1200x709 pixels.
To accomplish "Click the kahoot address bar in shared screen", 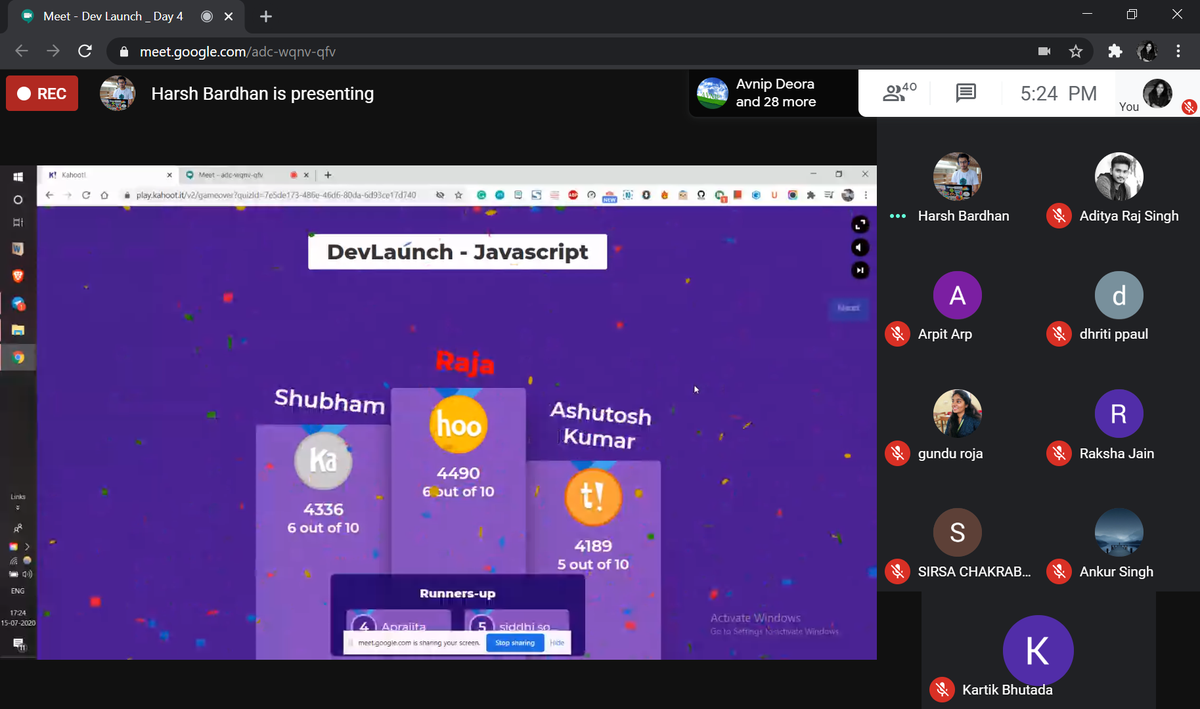I will point(274,195).
